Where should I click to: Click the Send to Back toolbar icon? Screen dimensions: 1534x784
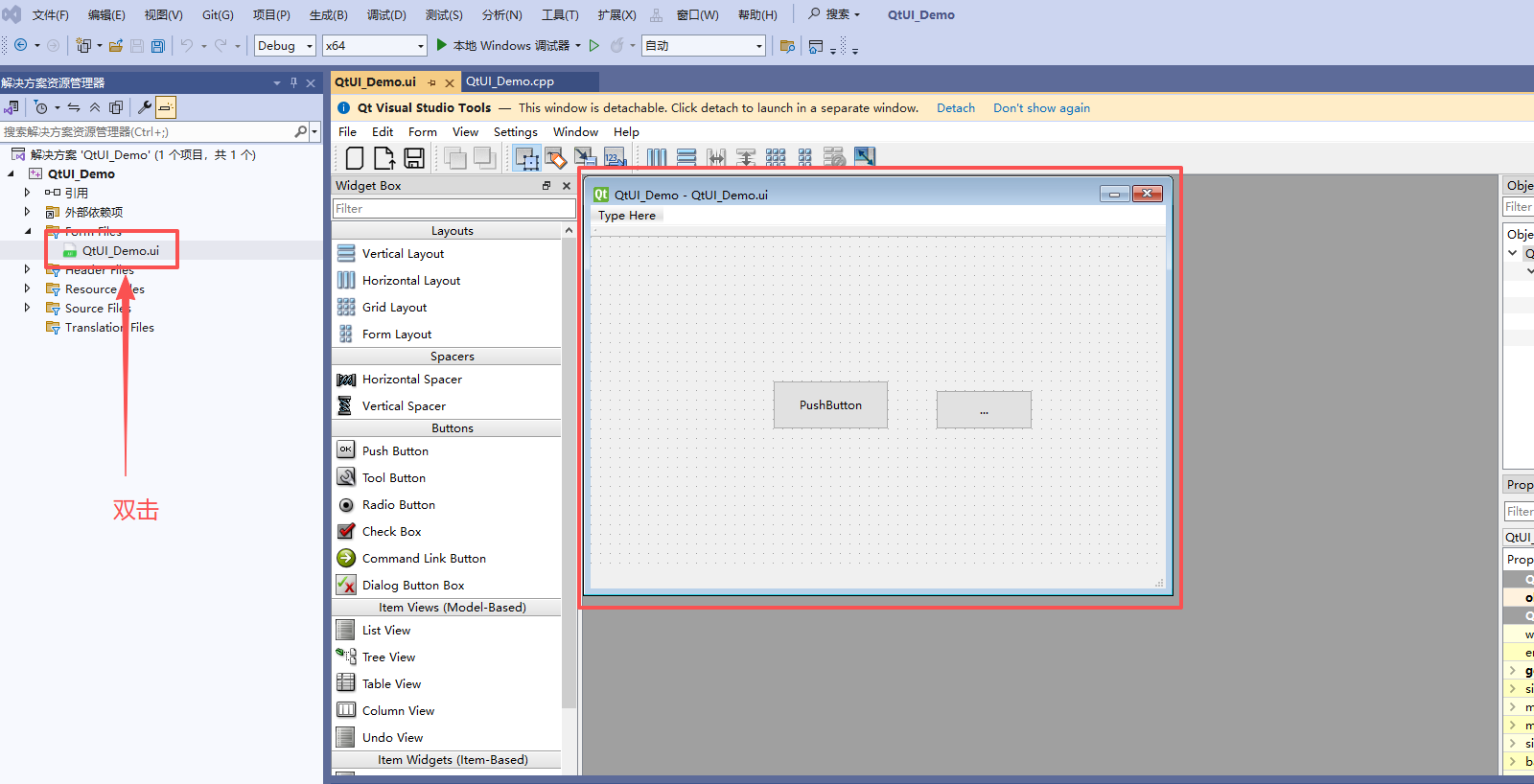click(x=455, y=158)
